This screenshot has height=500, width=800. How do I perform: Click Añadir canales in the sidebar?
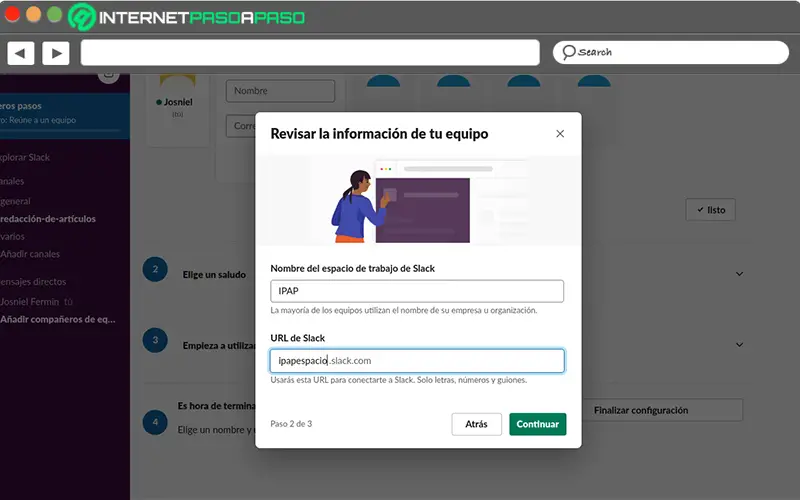click(30, 254)
